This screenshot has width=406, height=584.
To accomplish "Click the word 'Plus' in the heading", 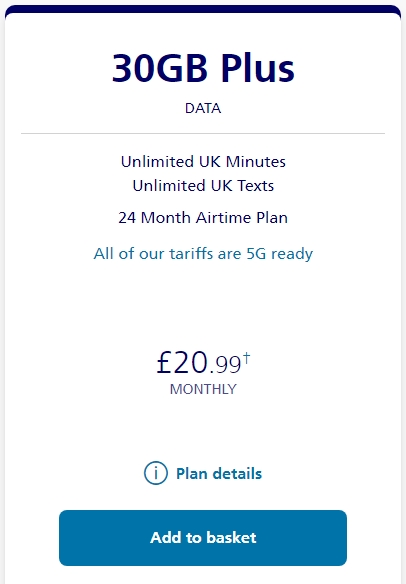I will click(x=257, y=68).
